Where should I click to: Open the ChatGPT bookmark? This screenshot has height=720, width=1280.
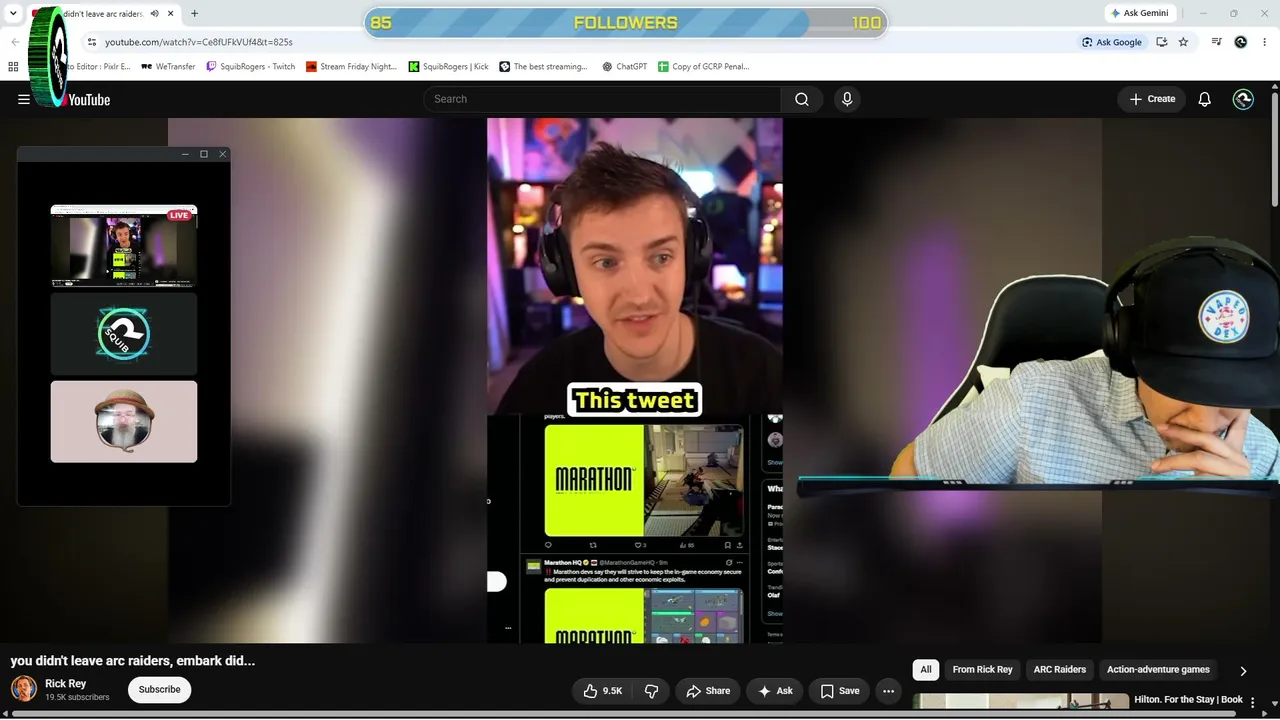(625, 67)
